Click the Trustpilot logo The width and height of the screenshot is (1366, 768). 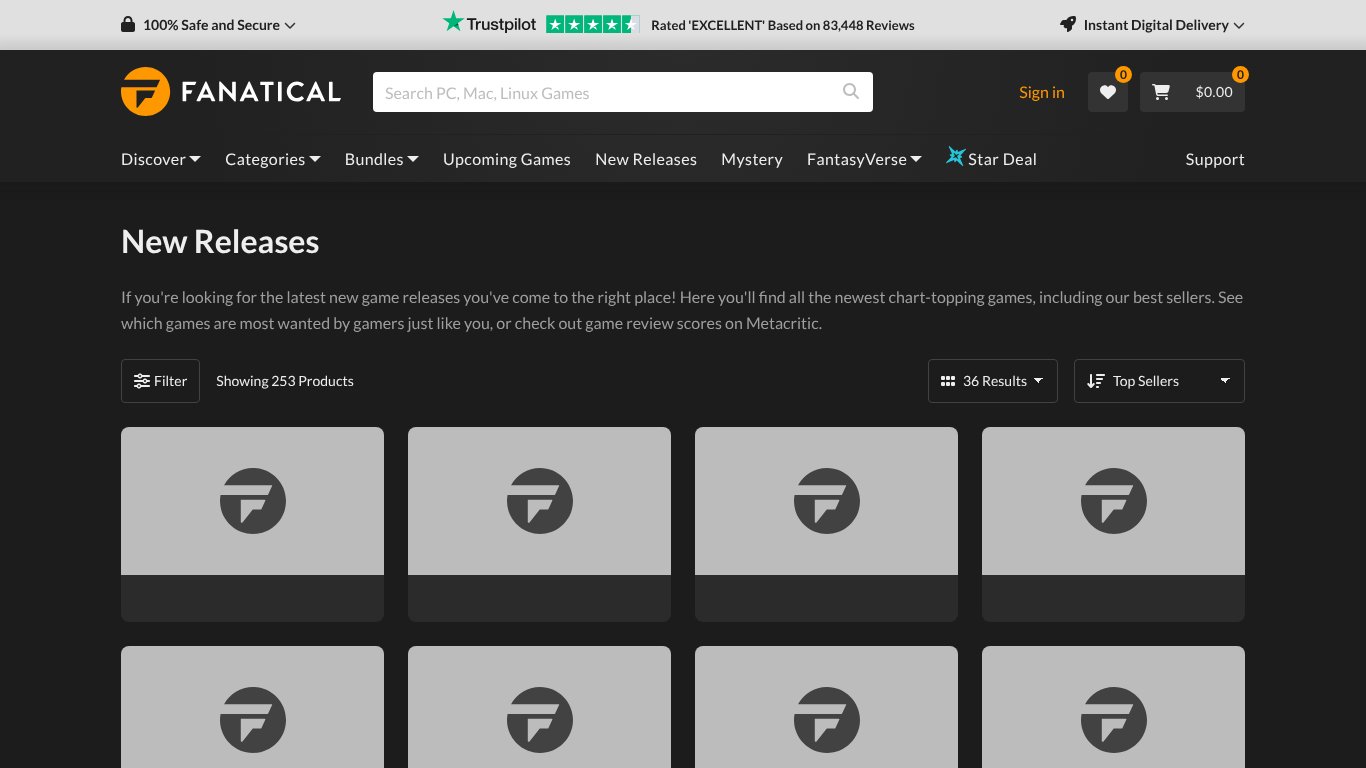[x=490, y=23]
